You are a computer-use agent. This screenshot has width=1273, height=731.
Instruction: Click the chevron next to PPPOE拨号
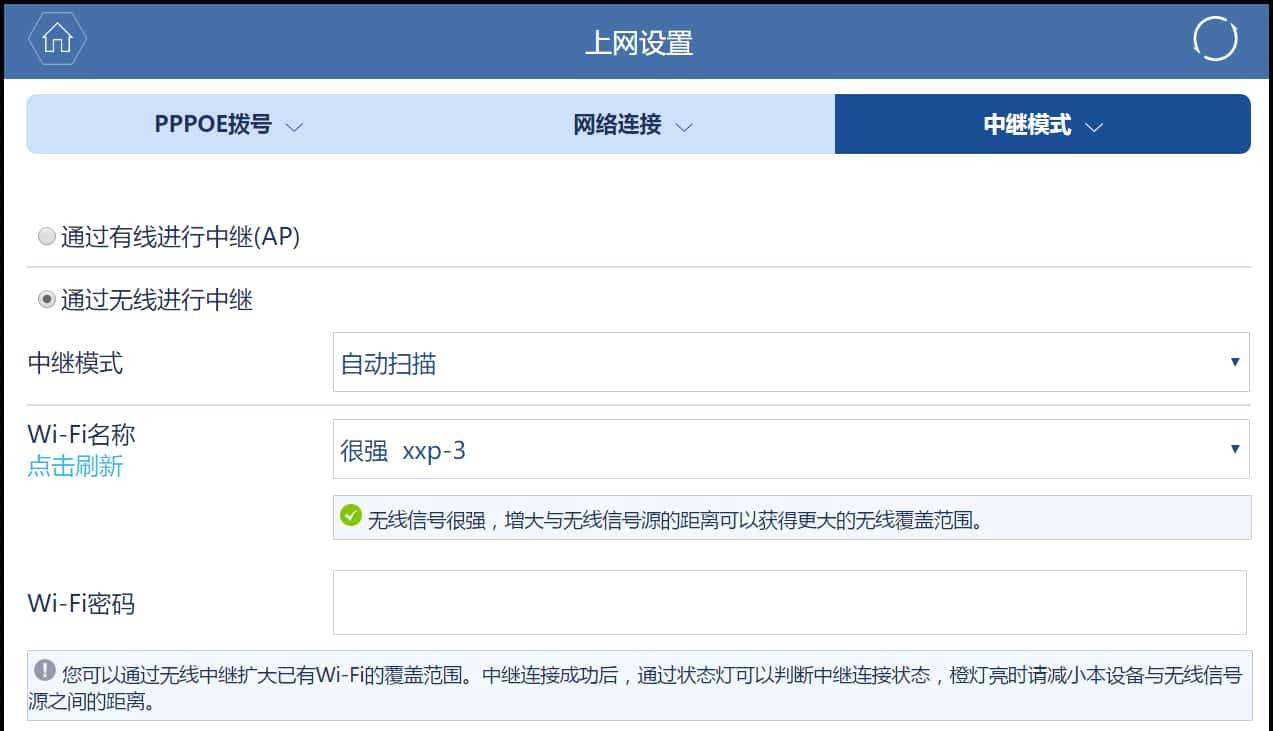click(293, 127)
